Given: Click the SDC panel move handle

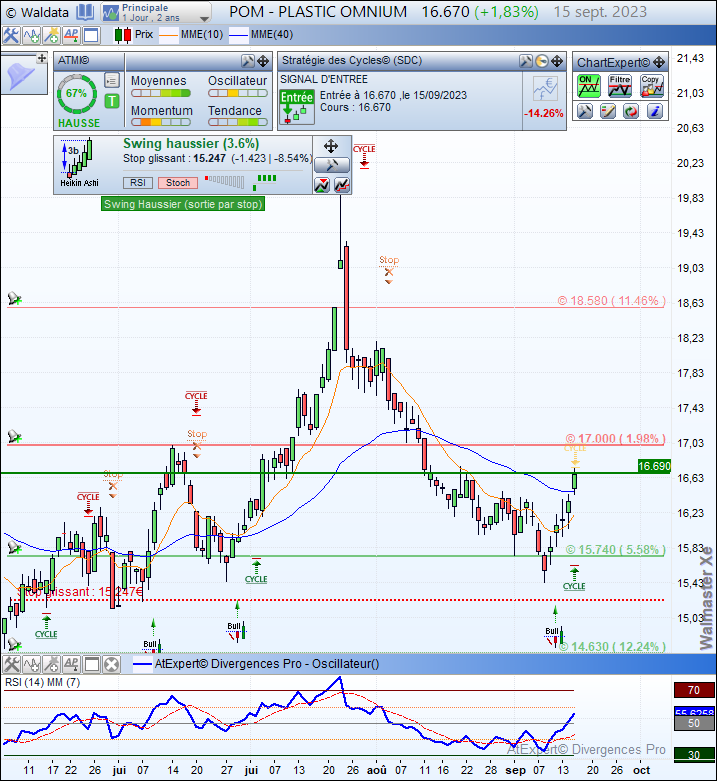Looking at the screenshot, I should (x=557, y=61).
